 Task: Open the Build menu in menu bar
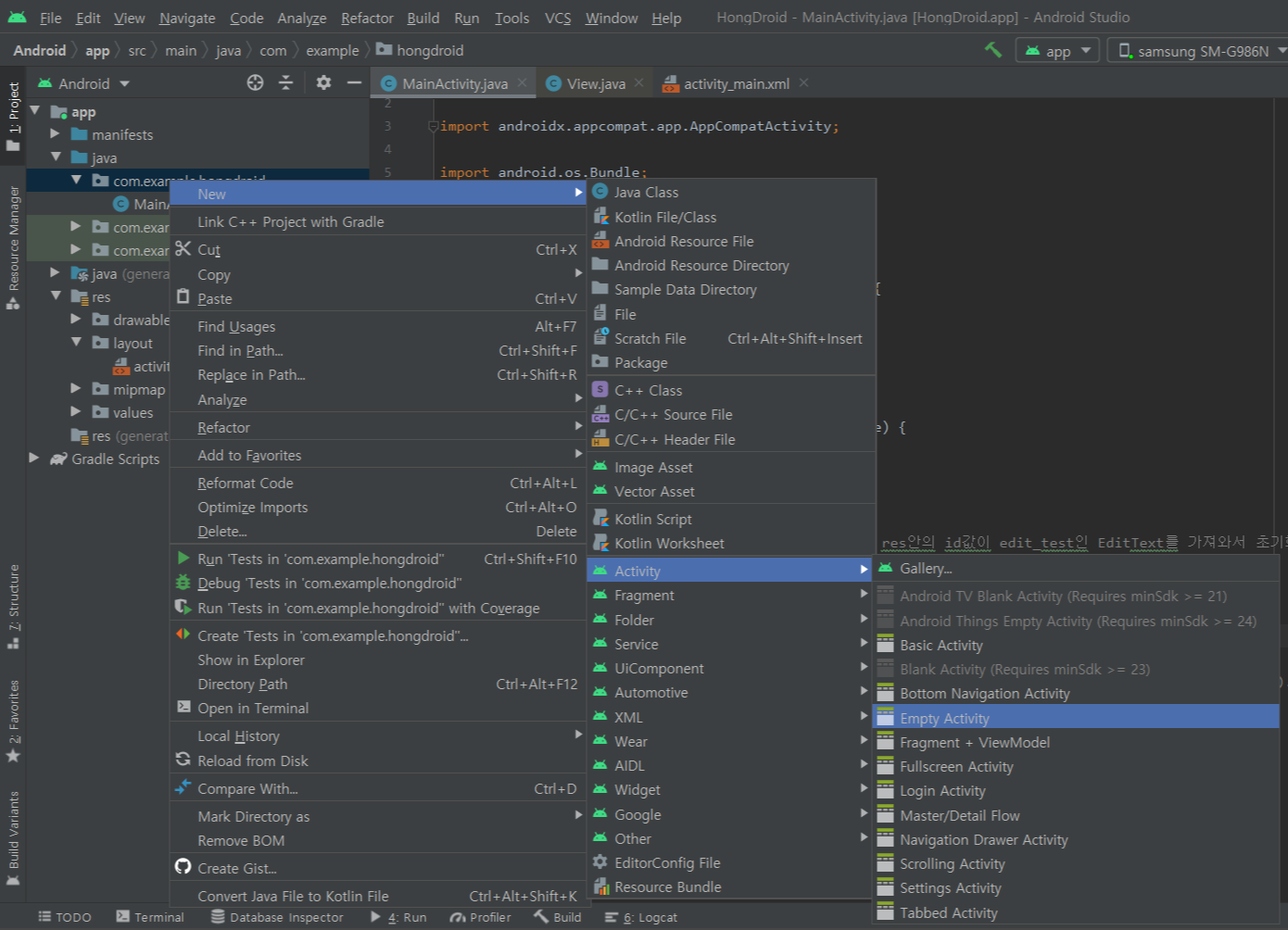pos(423,18)
